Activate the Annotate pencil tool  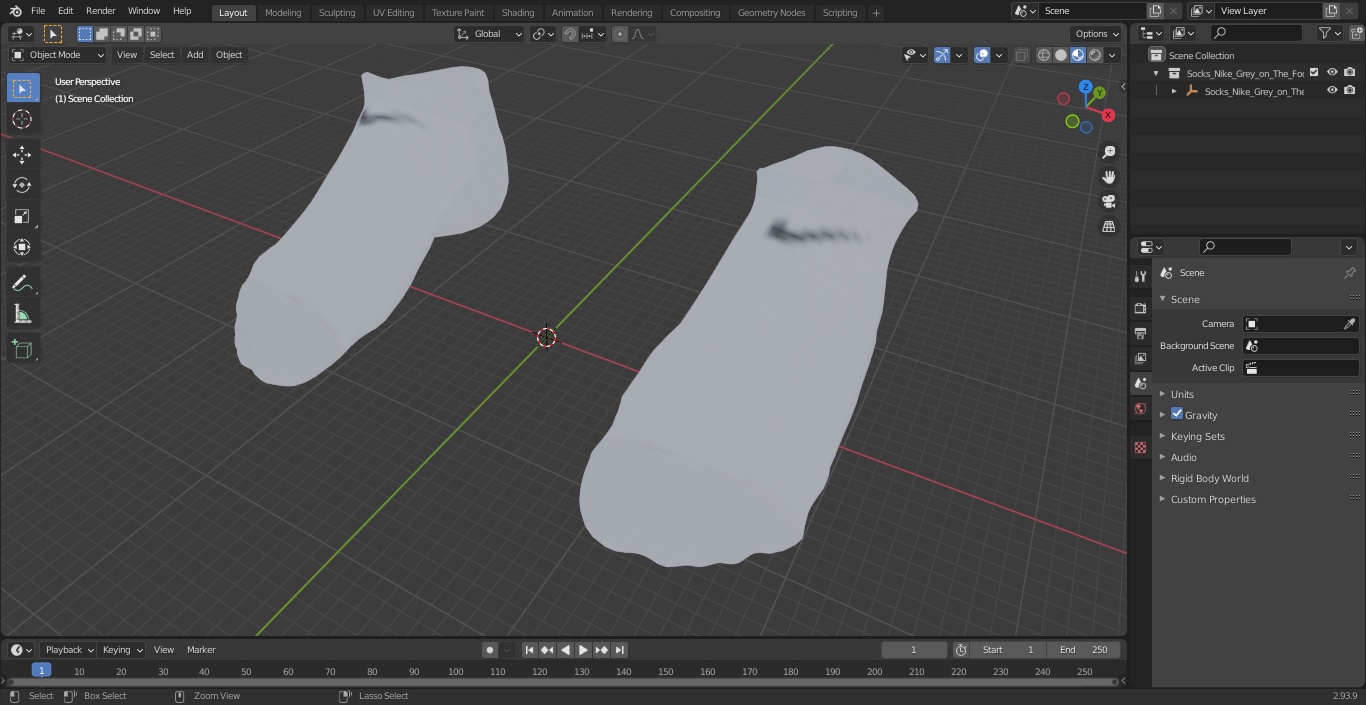22,283
